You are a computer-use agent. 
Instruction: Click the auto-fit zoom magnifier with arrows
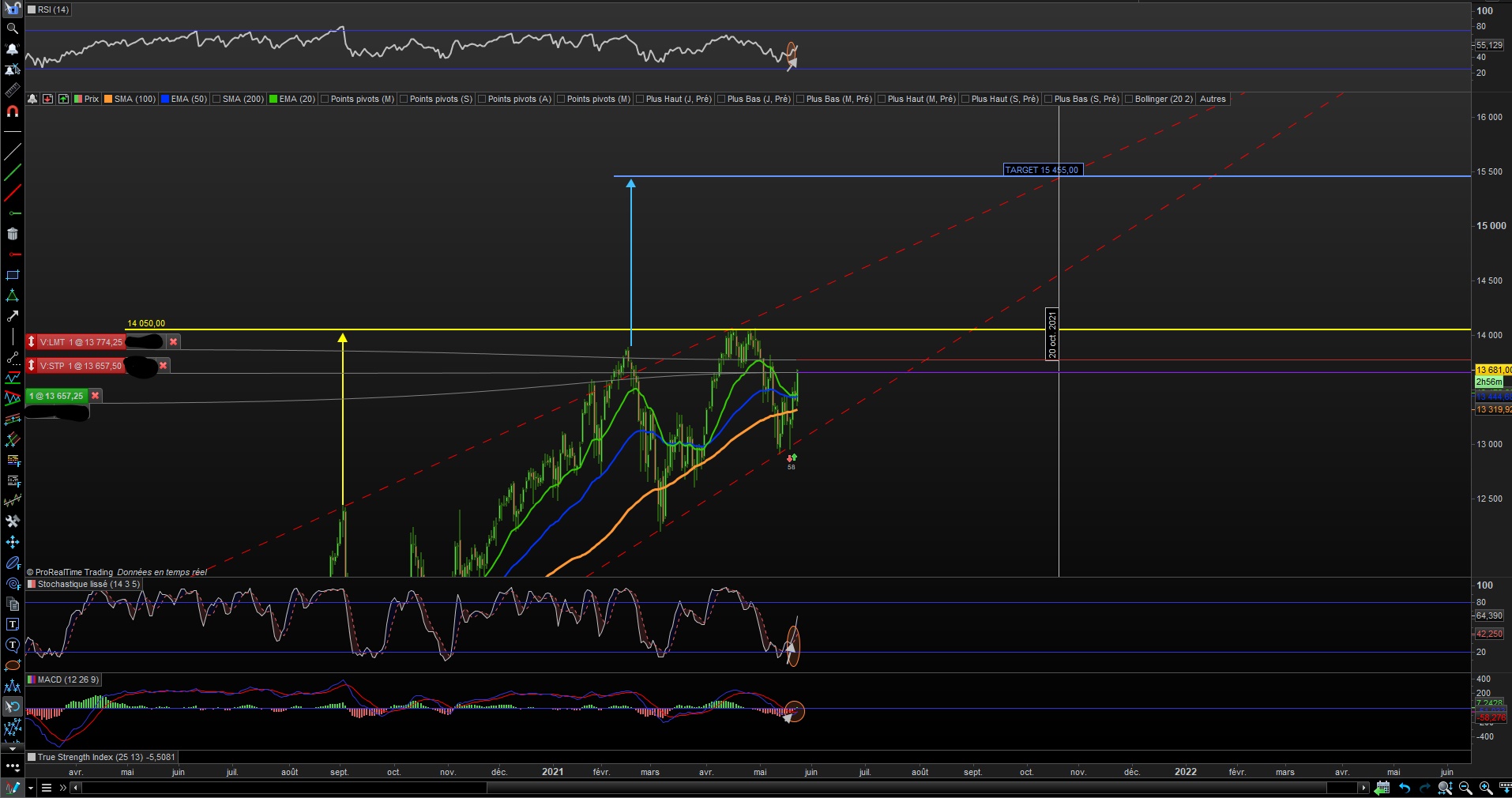tap(1445, 788)
